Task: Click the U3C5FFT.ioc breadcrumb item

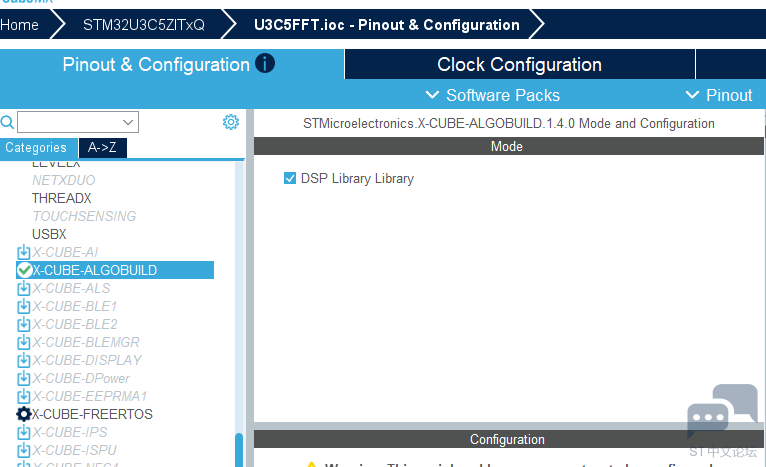Action: click(386, 25)
